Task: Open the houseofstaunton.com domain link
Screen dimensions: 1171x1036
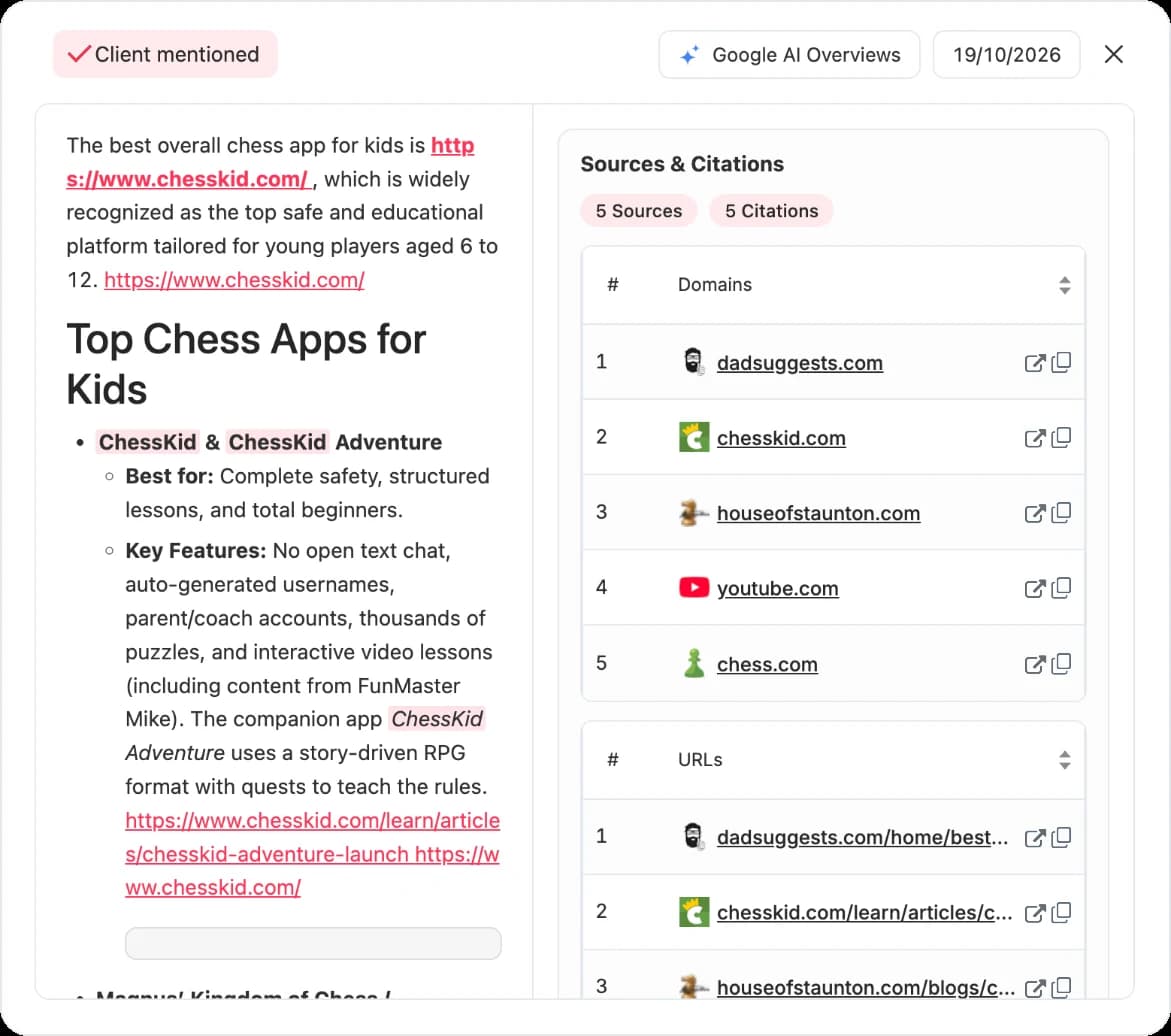Action: [x=818, y=514]
